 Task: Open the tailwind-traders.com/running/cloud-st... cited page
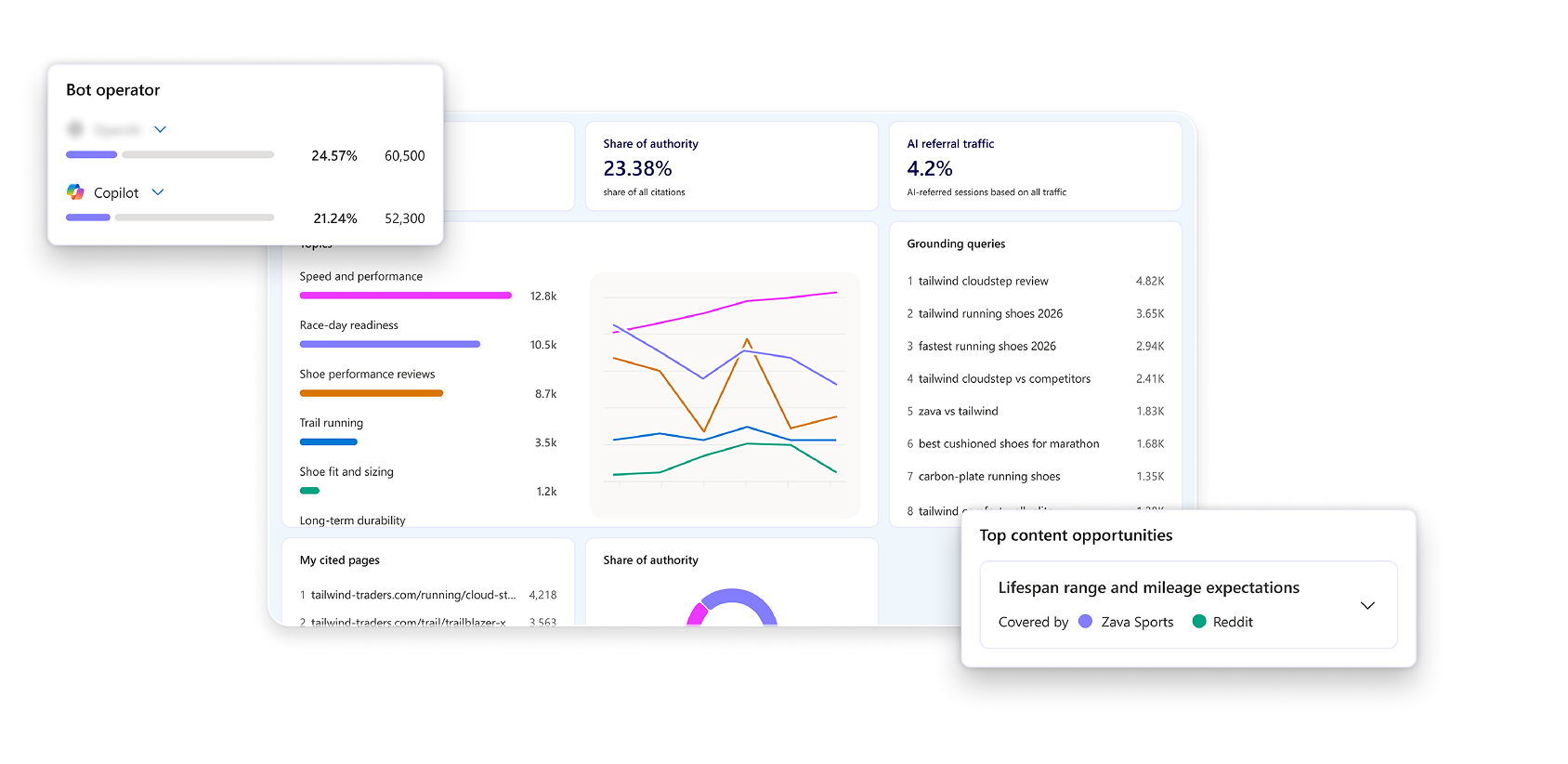coord(413,595)
